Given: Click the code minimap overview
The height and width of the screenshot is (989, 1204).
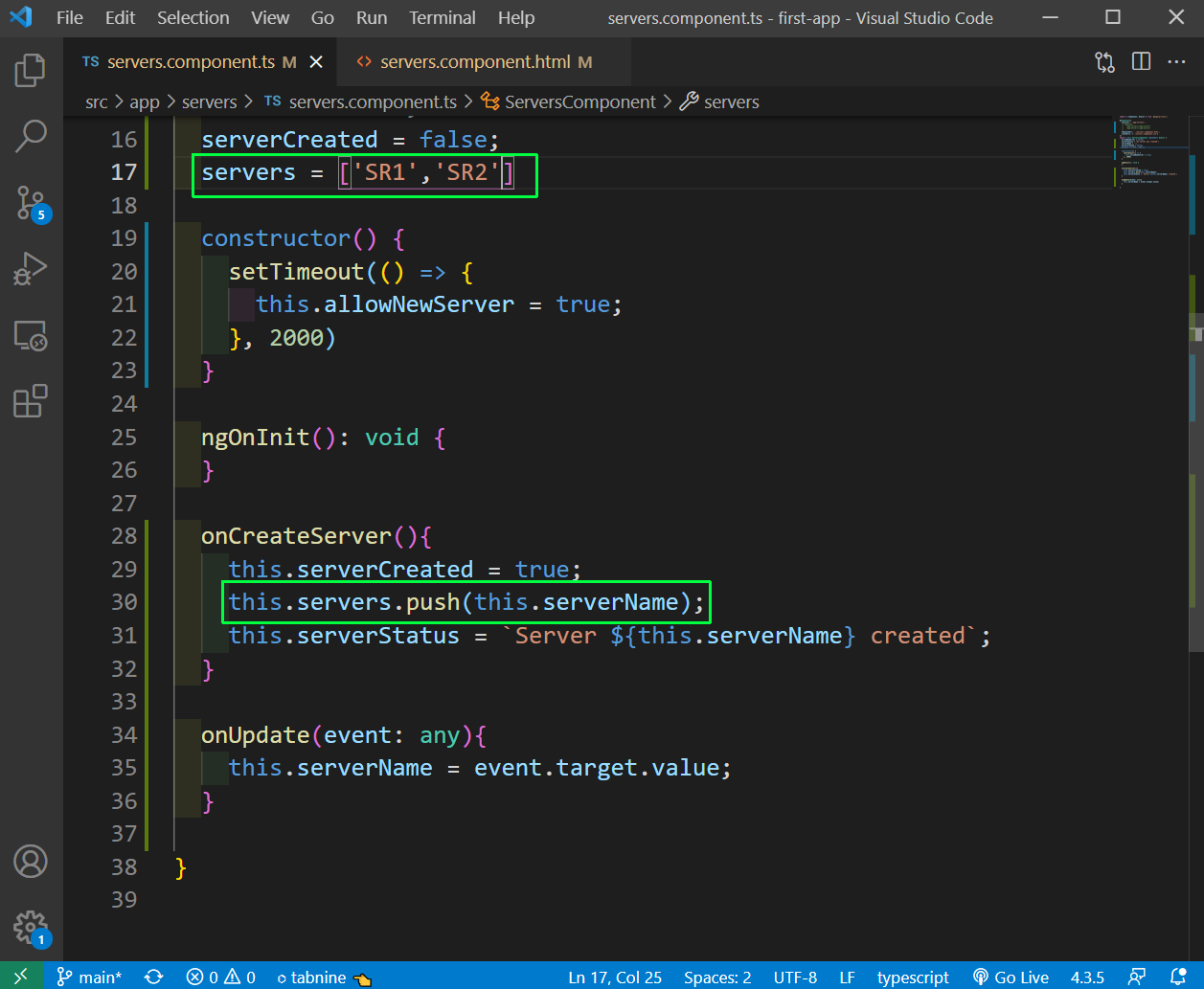Looking at the screenshot, I should coord(1152,153).
